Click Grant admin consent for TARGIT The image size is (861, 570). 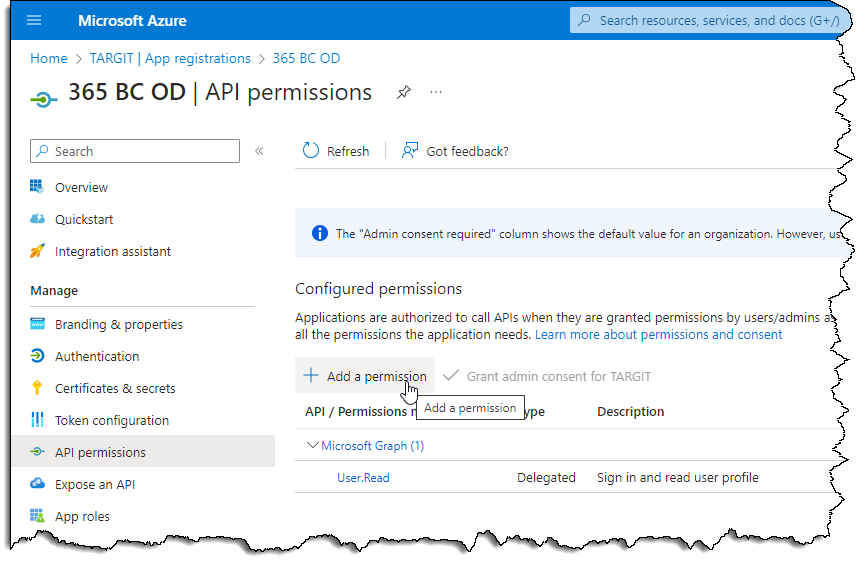(x=559, y=377)
